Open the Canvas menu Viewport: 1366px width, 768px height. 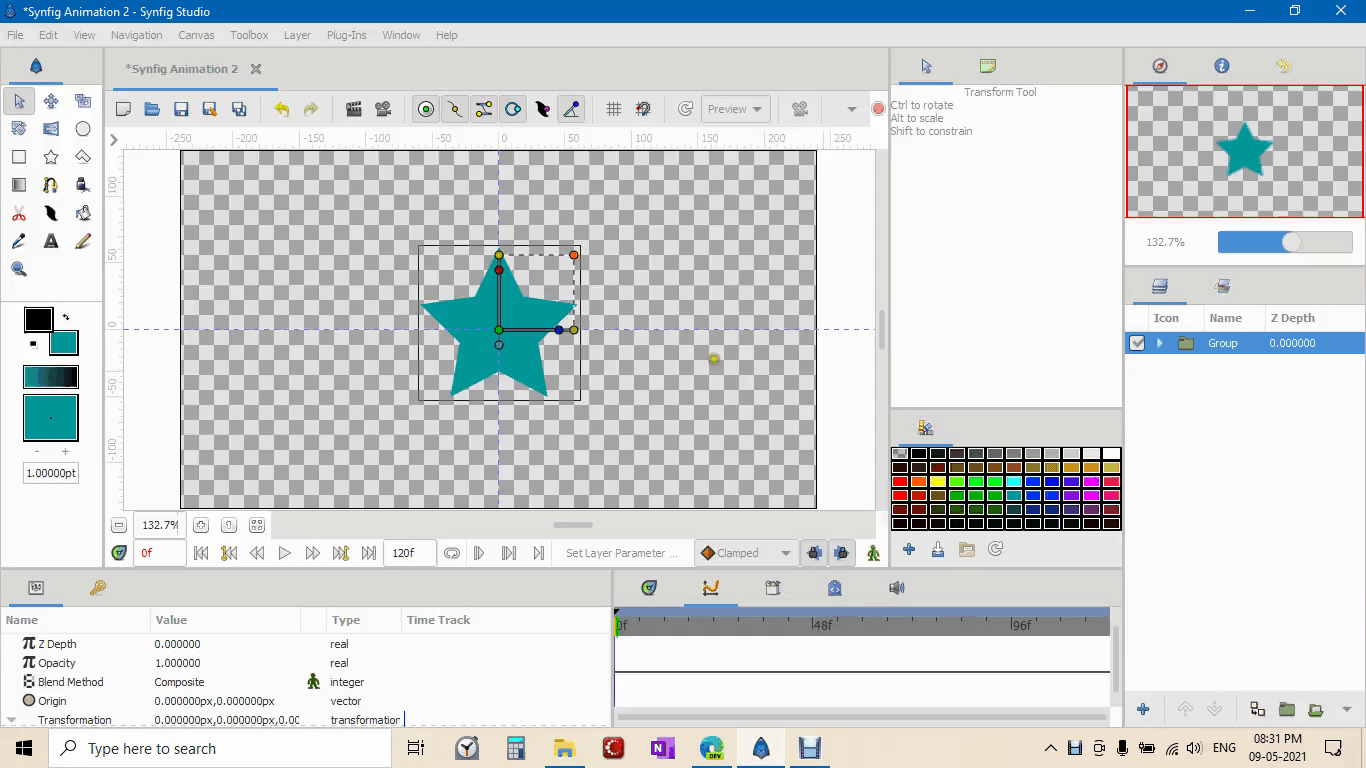click(196, 35)
